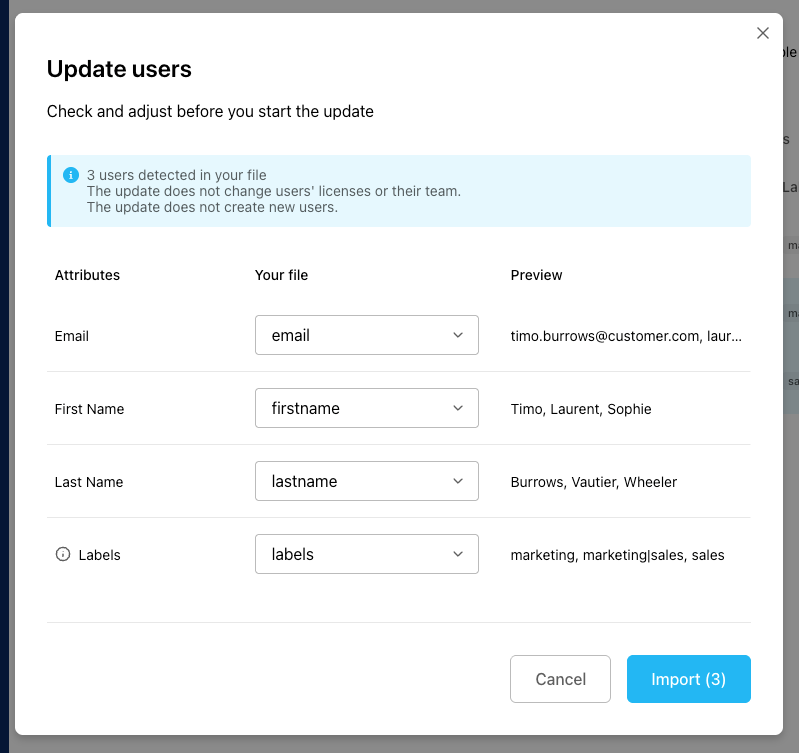Click the preview text Timo, Laurent, Sophie
Viewport: 799px width, 753px height.
tap(581, 409)
